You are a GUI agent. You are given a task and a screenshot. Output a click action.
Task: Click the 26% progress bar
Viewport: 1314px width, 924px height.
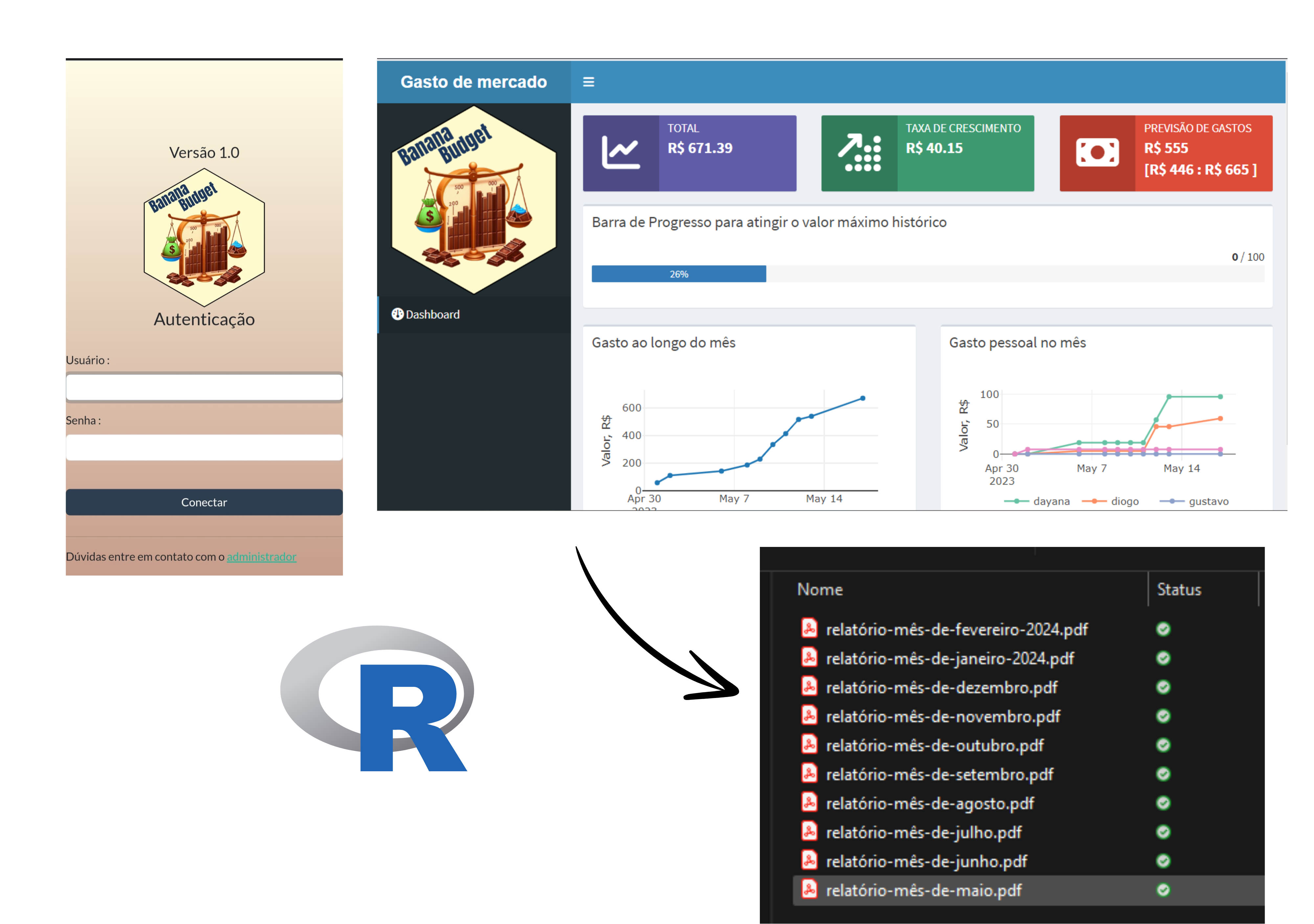pos(679,274)
